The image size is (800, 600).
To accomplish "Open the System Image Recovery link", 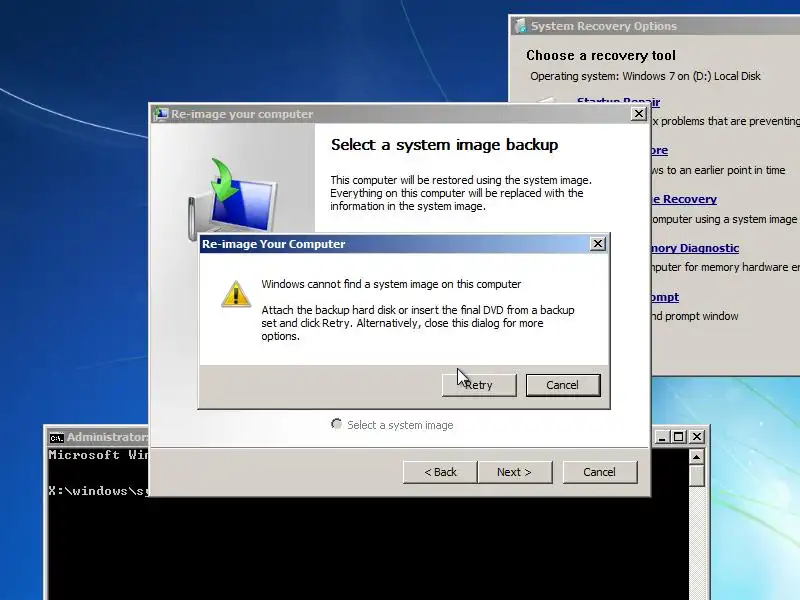I will 684,199.
